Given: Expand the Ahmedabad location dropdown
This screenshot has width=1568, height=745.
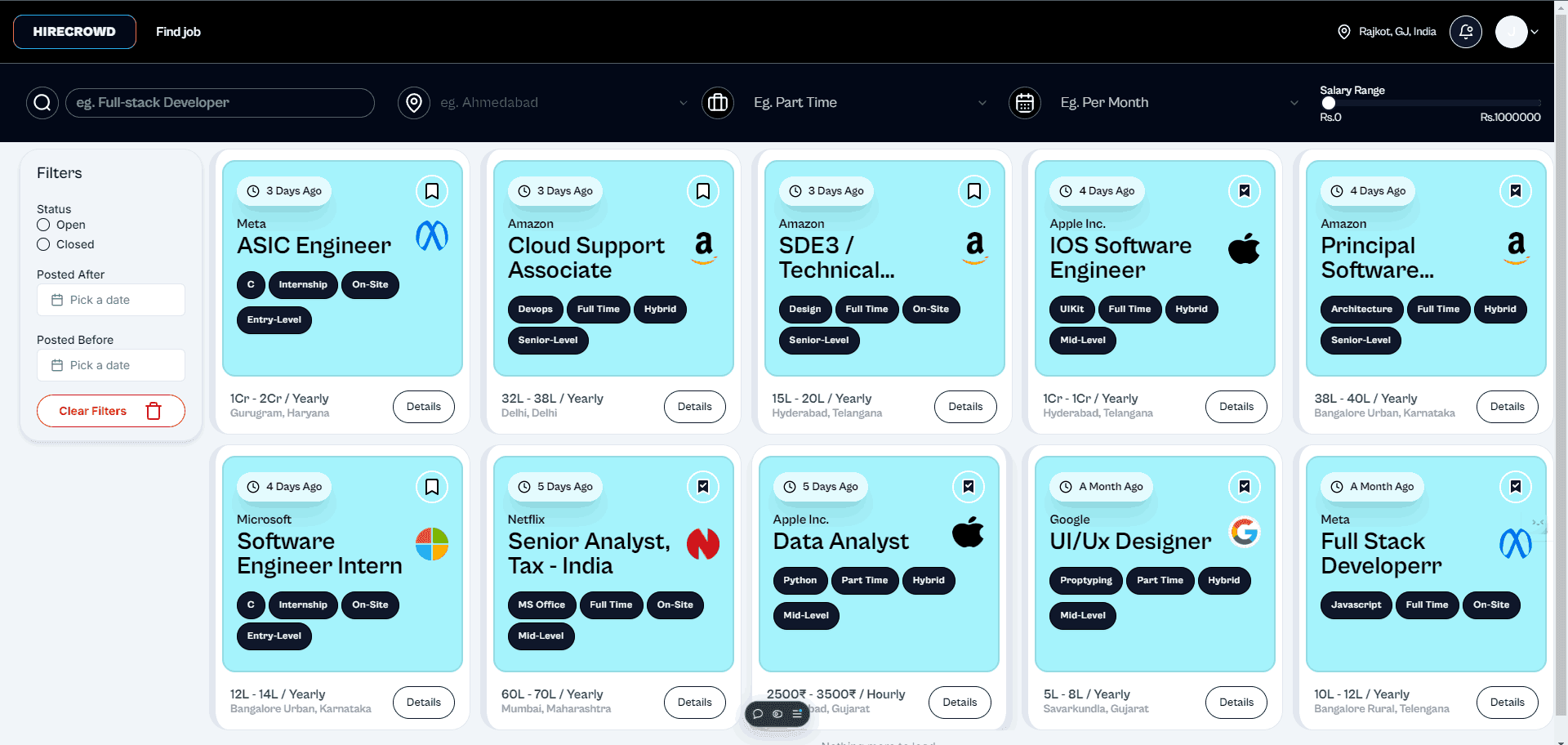Looking at the screenshot, I should pos(684,103).
